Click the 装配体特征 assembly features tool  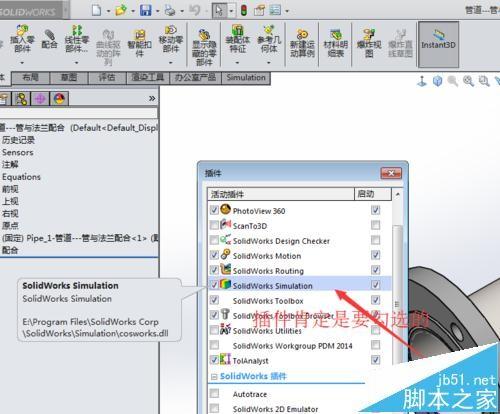tap(237, 39)
